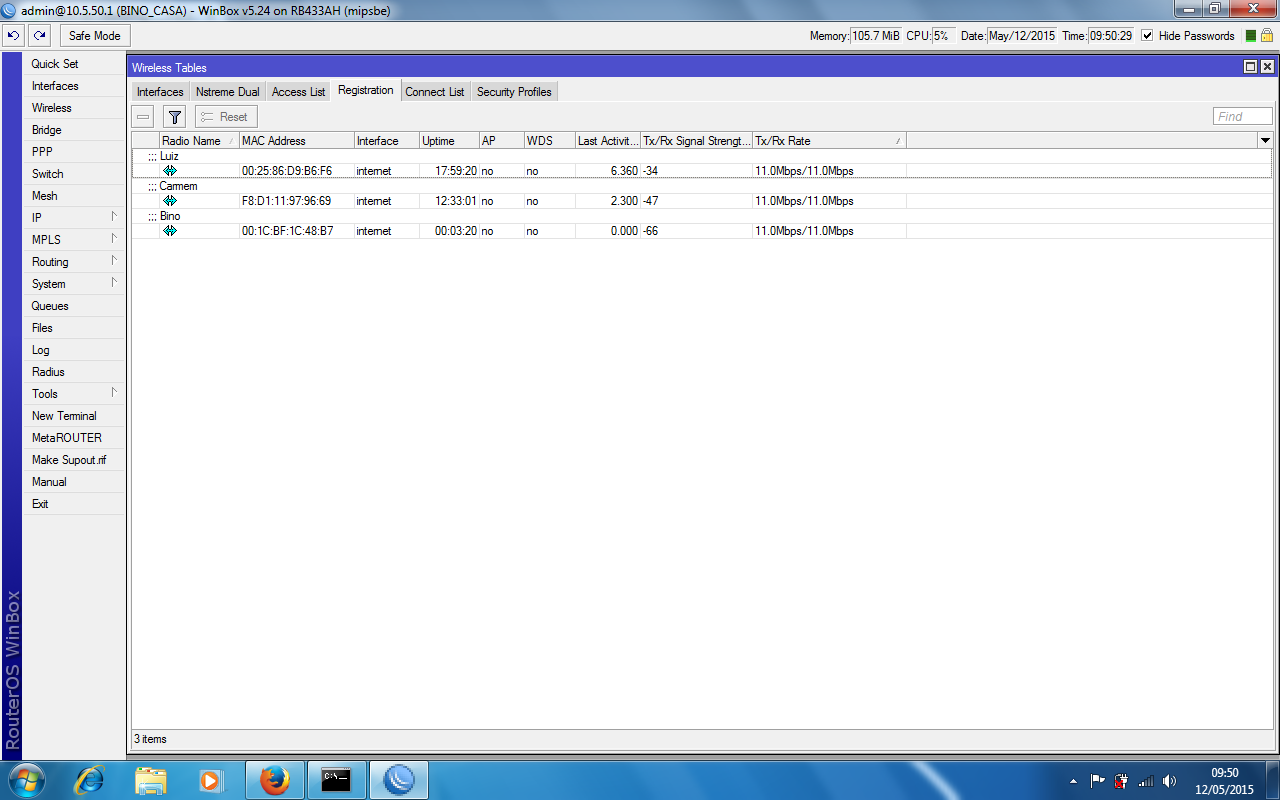
Task: Select MAC address F8:D1:11:97:96:69
Action: click(286, 201)
